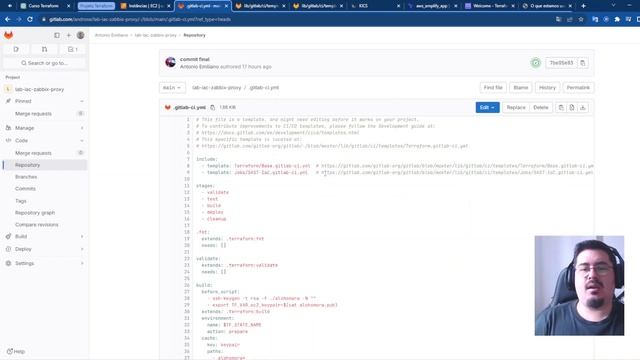Open Compare revisions in the sidebar
The height and width of the screenshot is (360, 640).
(x=36, y=224)
